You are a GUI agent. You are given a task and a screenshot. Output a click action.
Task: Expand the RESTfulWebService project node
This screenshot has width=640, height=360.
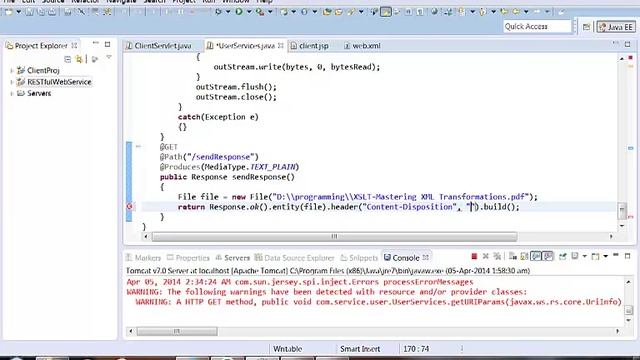coord(12,82)
